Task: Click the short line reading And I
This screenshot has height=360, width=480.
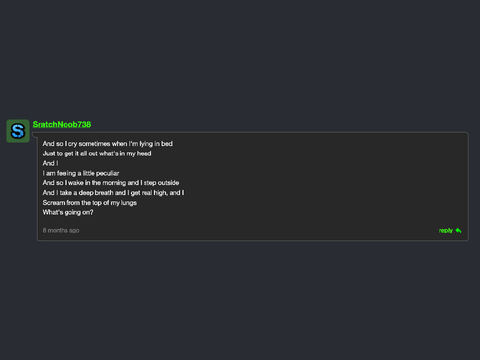Action: pos(50,163)
